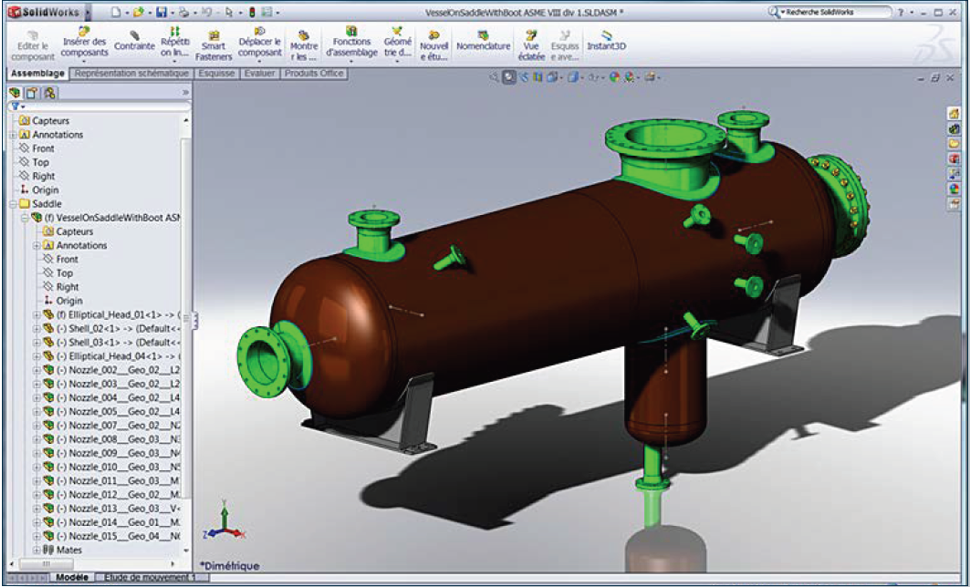Open the Fonctions d'assemblage tool

coord(351,44)
